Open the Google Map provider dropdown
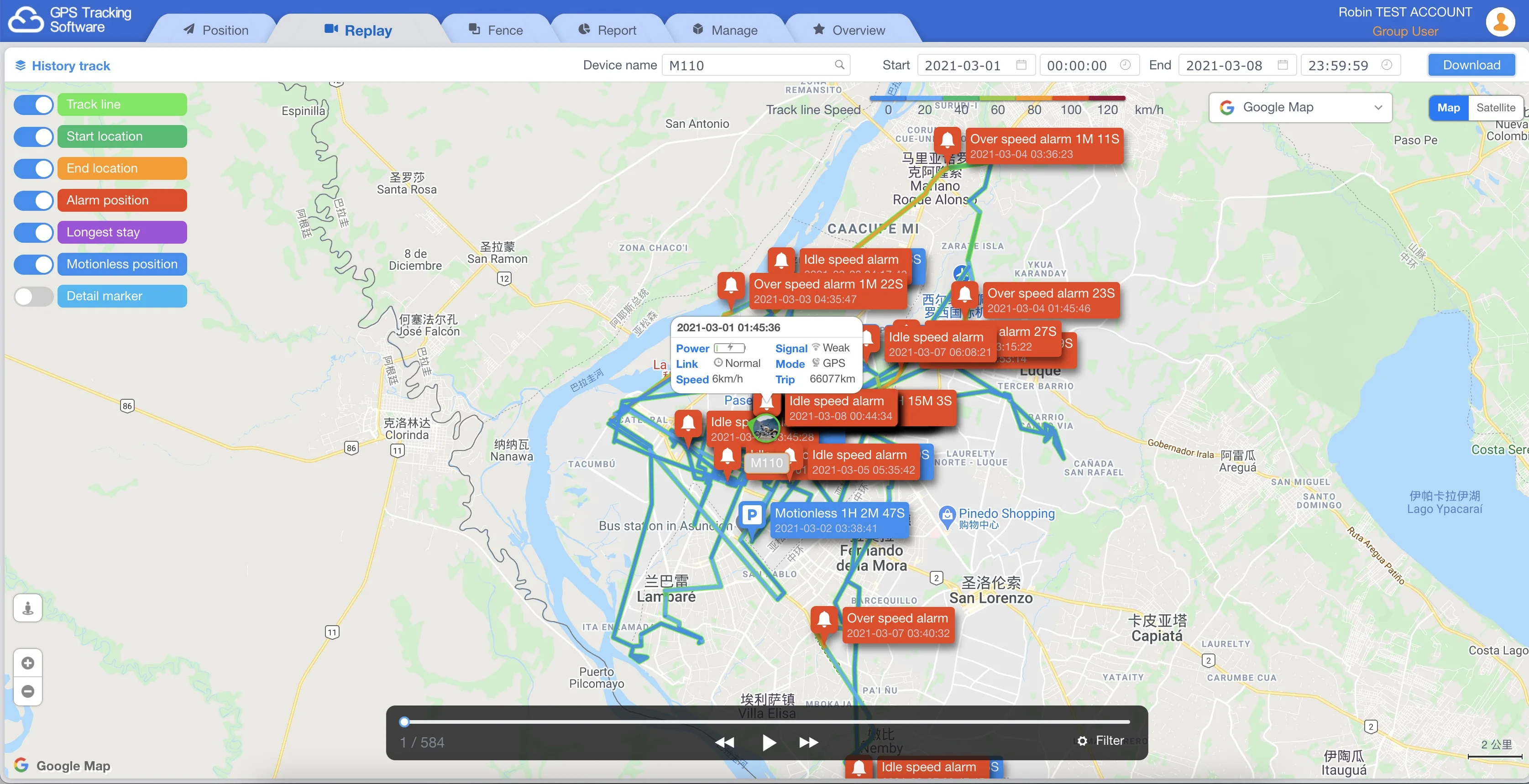The width and height of the screenshot is (1529, 784). 1300,107
